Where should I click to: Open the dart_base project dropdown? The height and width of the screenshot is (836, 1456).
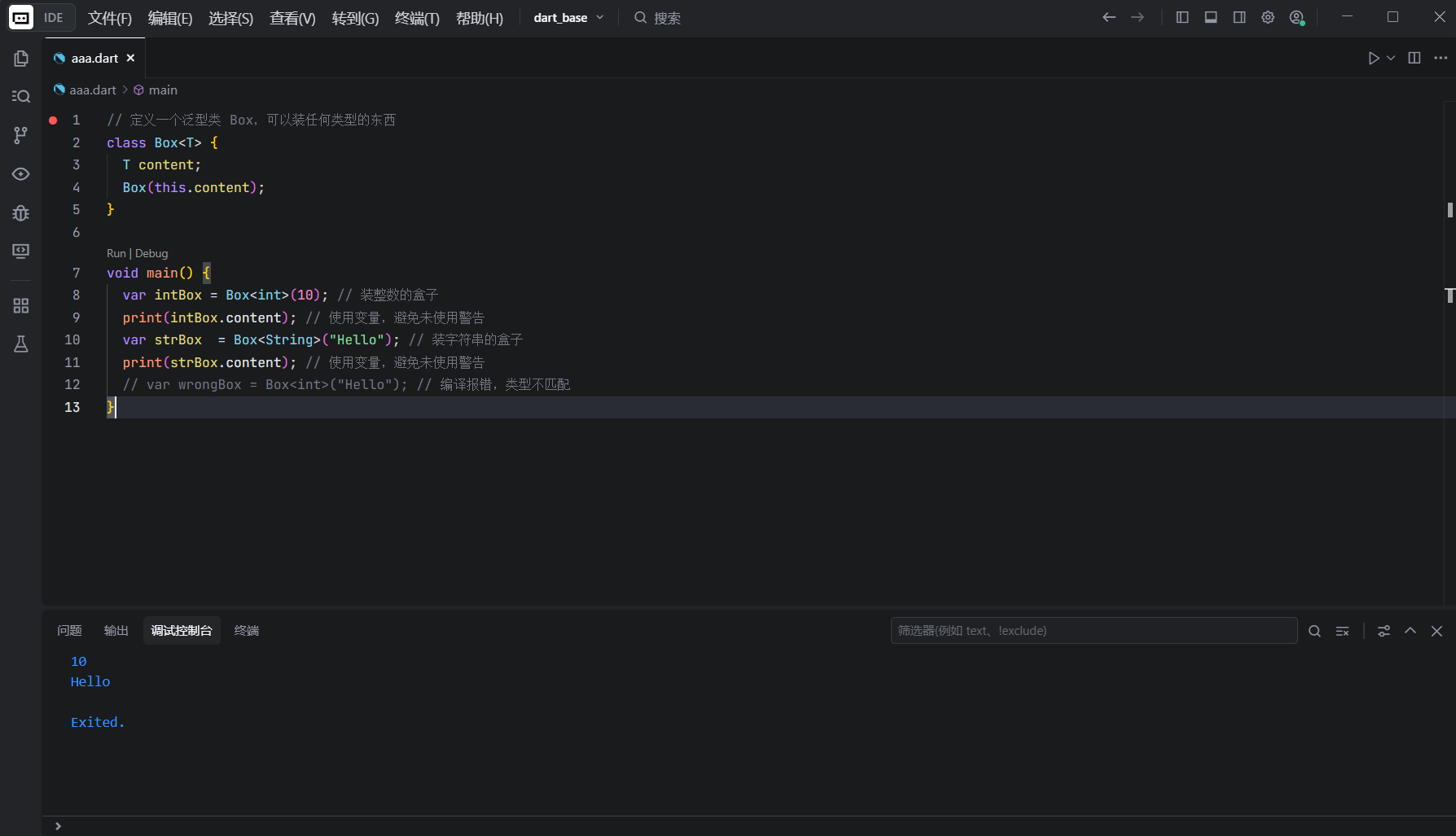(568, 17)
